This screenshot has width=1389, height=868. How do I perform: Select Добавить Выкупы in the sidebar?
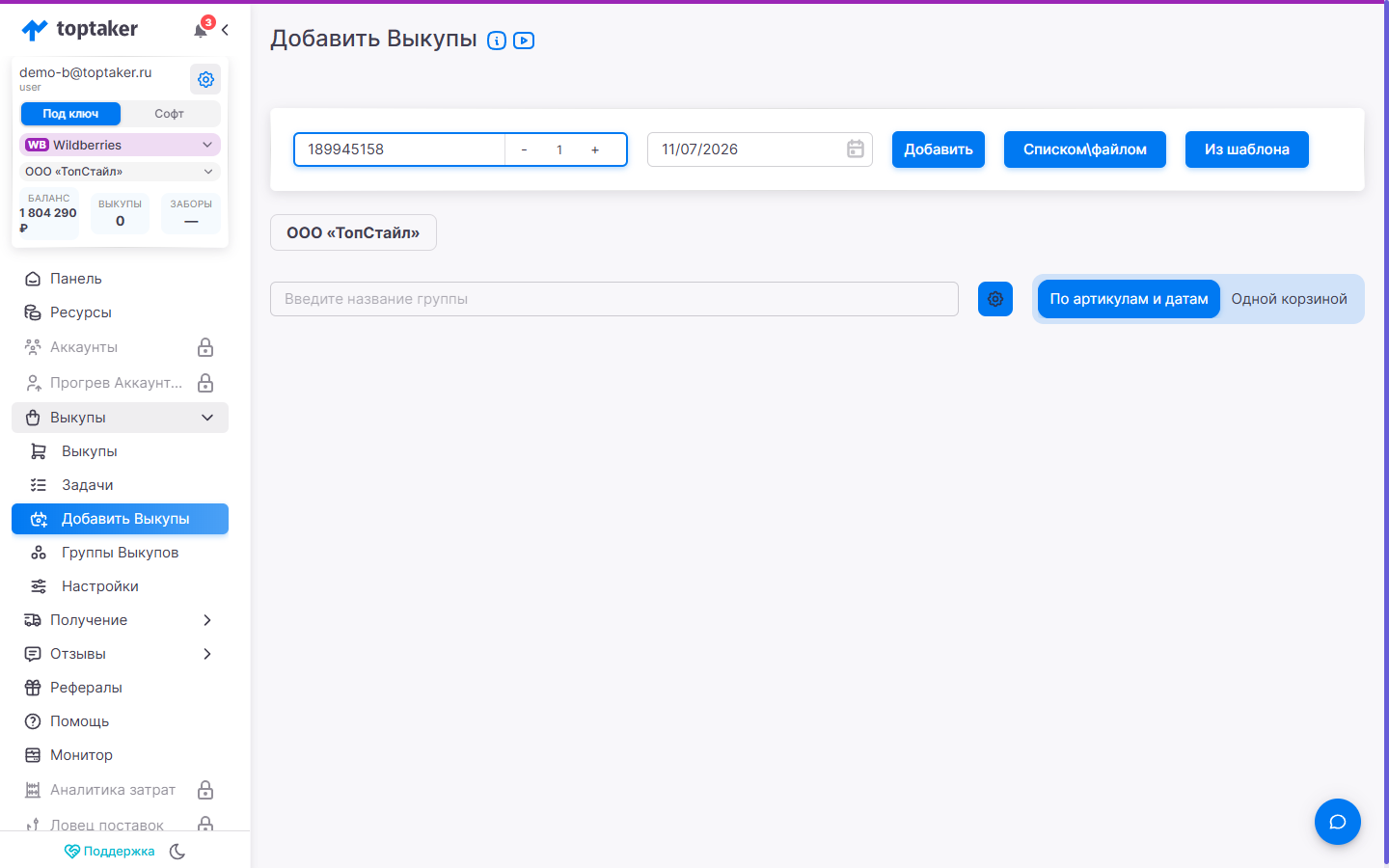click(120, 519)
